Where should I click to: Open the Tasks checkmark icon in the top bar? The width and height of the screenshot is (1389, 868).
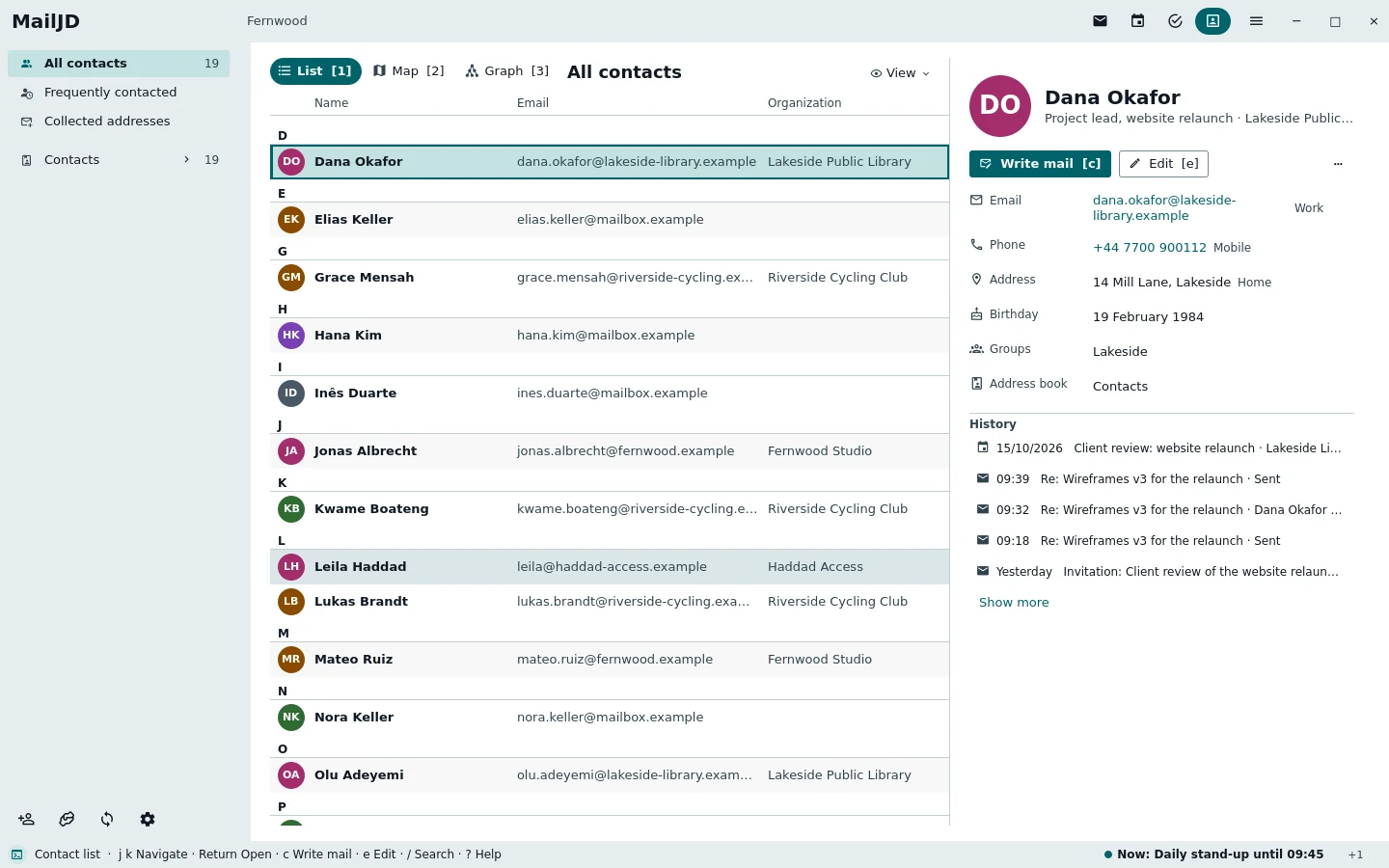tap(1175, 21)
